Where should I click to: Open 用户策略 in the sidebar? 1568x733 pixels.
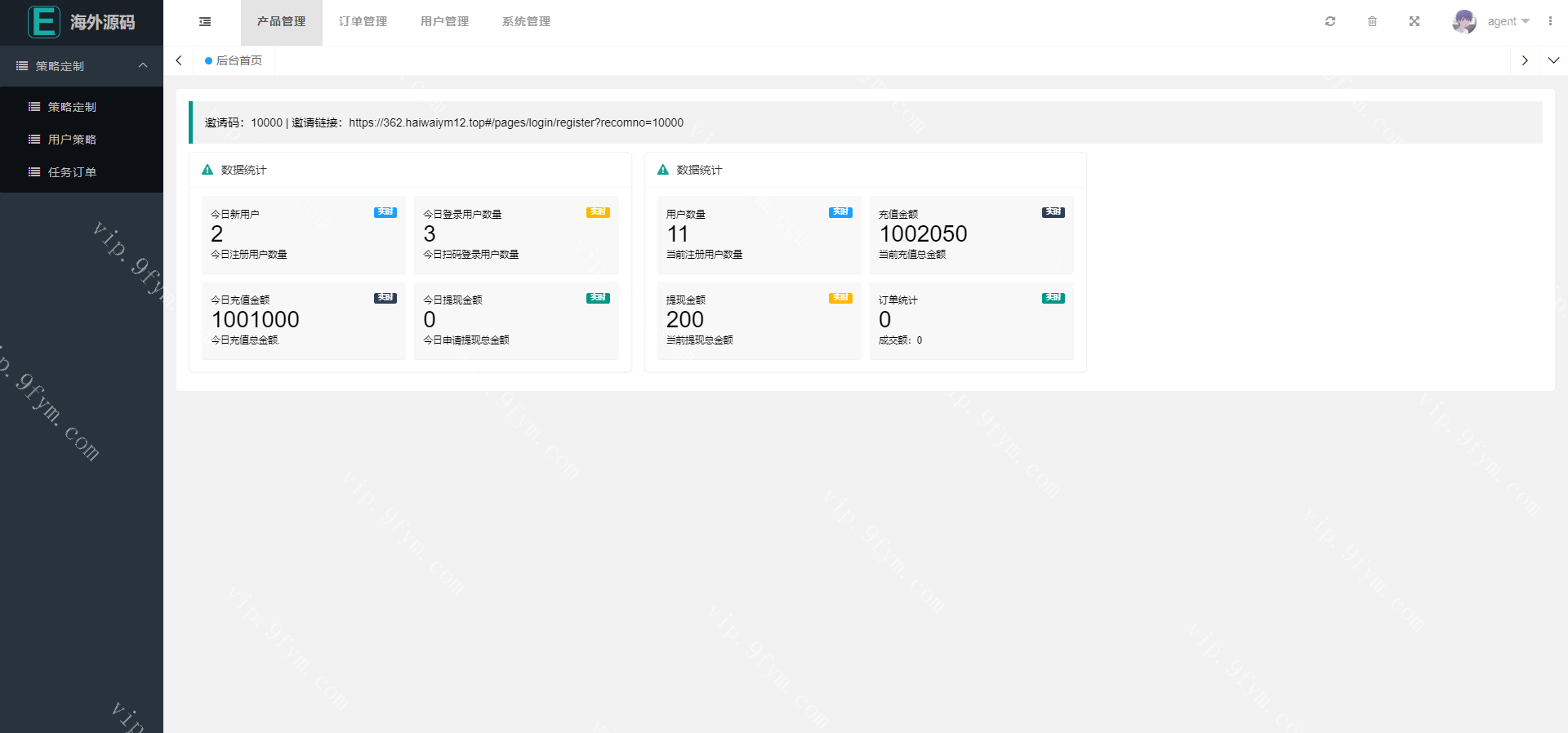point(72,140)
